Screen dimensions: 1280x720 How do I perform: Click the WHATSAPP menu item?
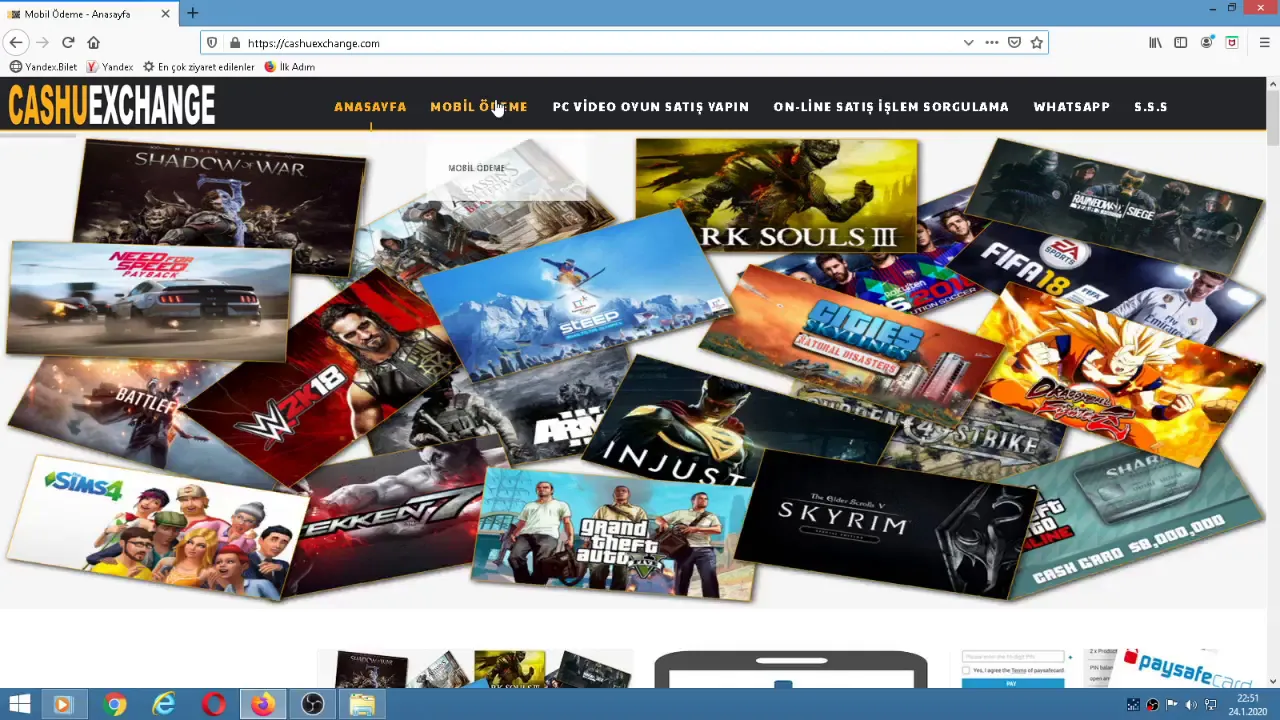[x=1072, y=106]
